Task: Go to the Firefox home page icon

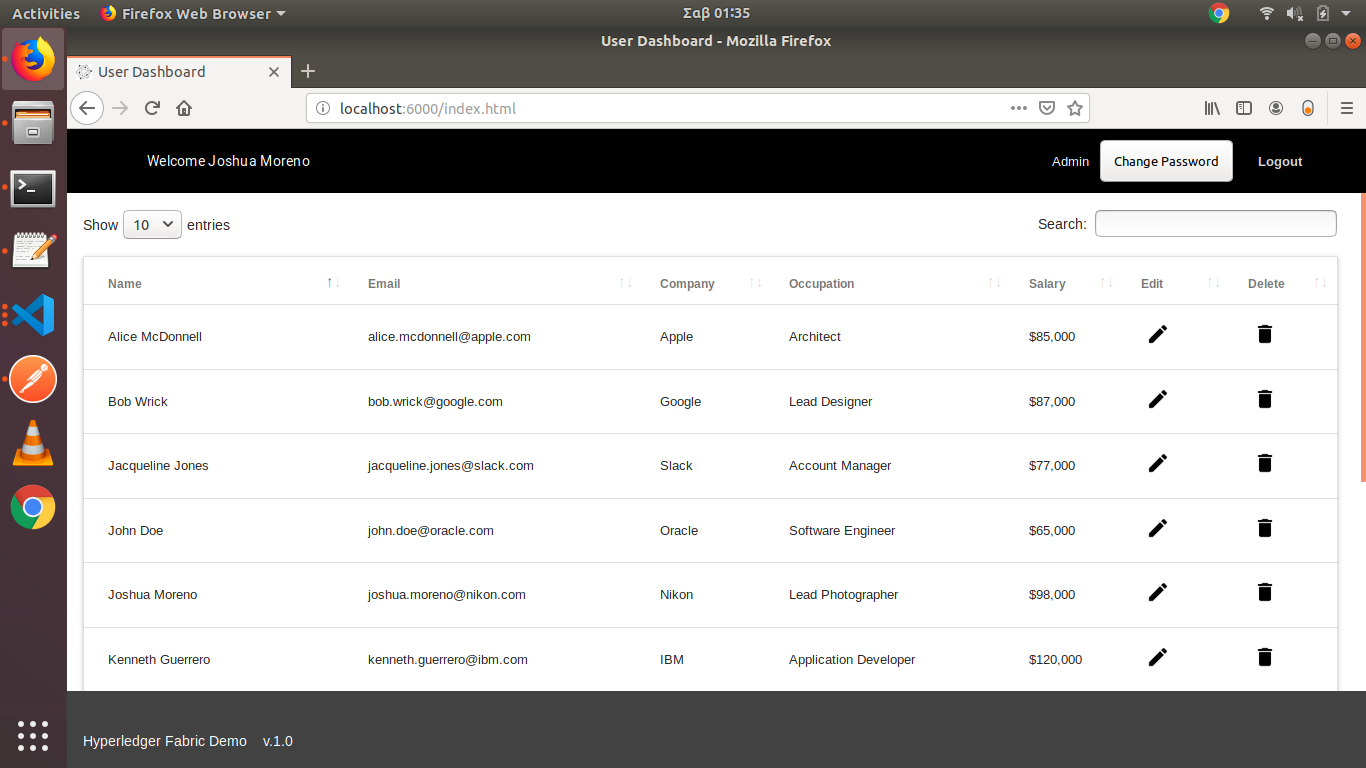Action: pos(184,108)
